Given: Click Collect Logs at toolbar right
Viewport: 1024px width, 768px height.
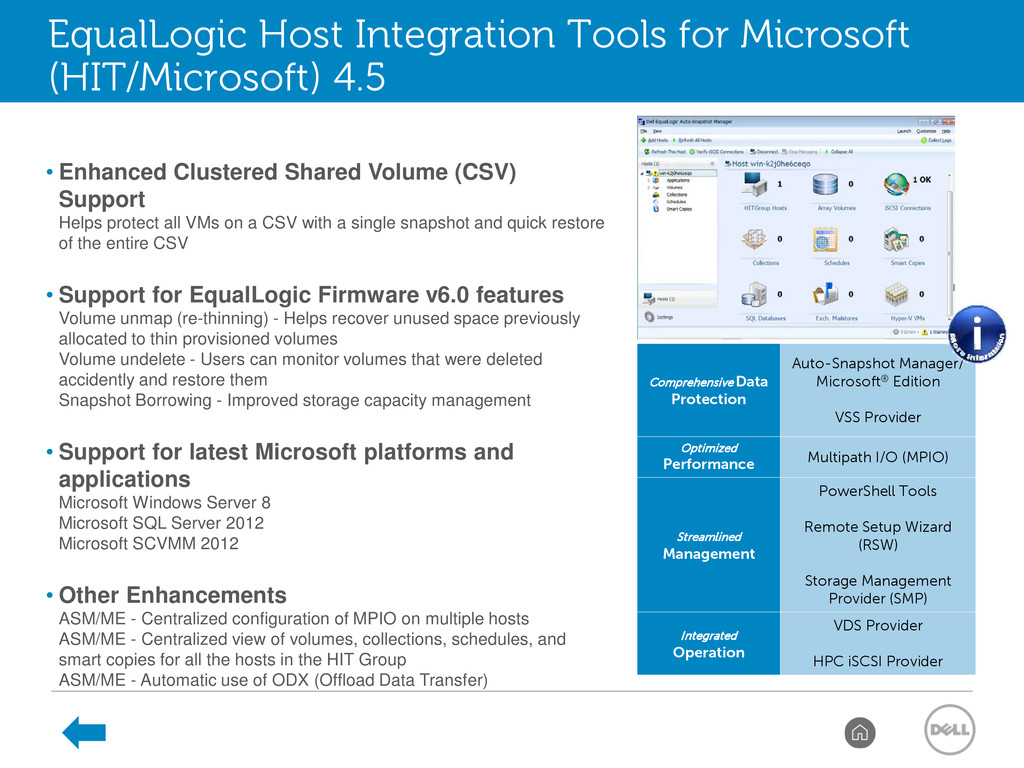Looking at the screenshot, I should (936, 140).
